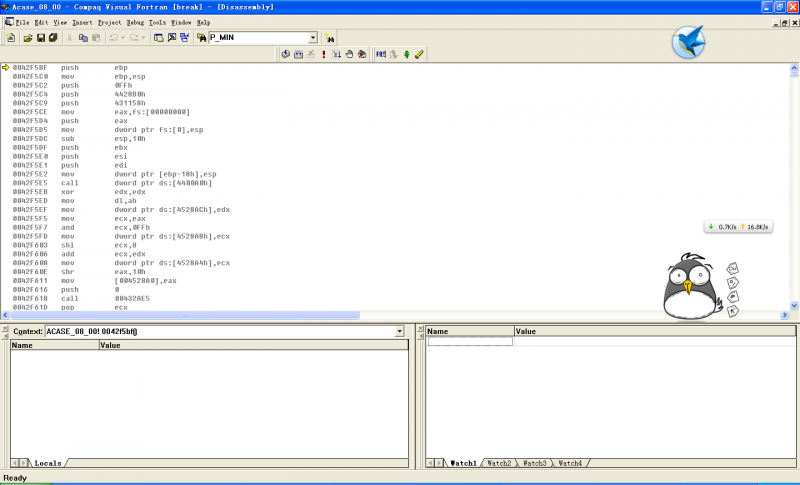Screen dimensions: 800x485
Task: Select the Locals tab
Action: click(48, 463)
